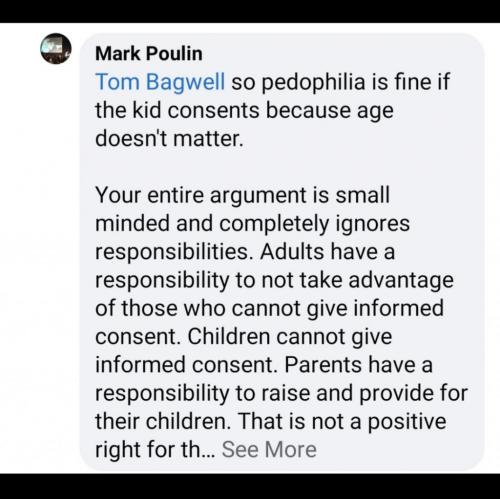Expand the comment with See More
This screenshot has height=499, width=500.
269,449
